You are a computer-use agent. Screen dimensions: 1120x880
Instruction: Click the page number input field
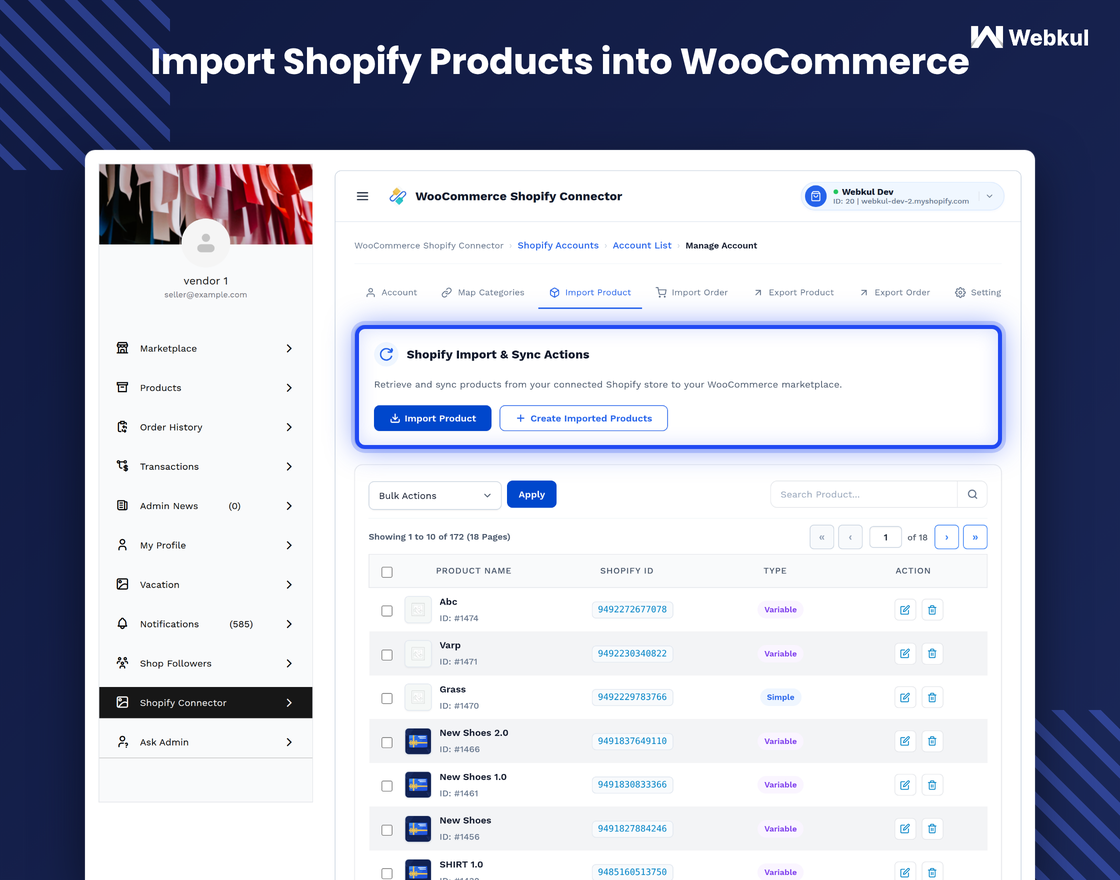point(885,537)
